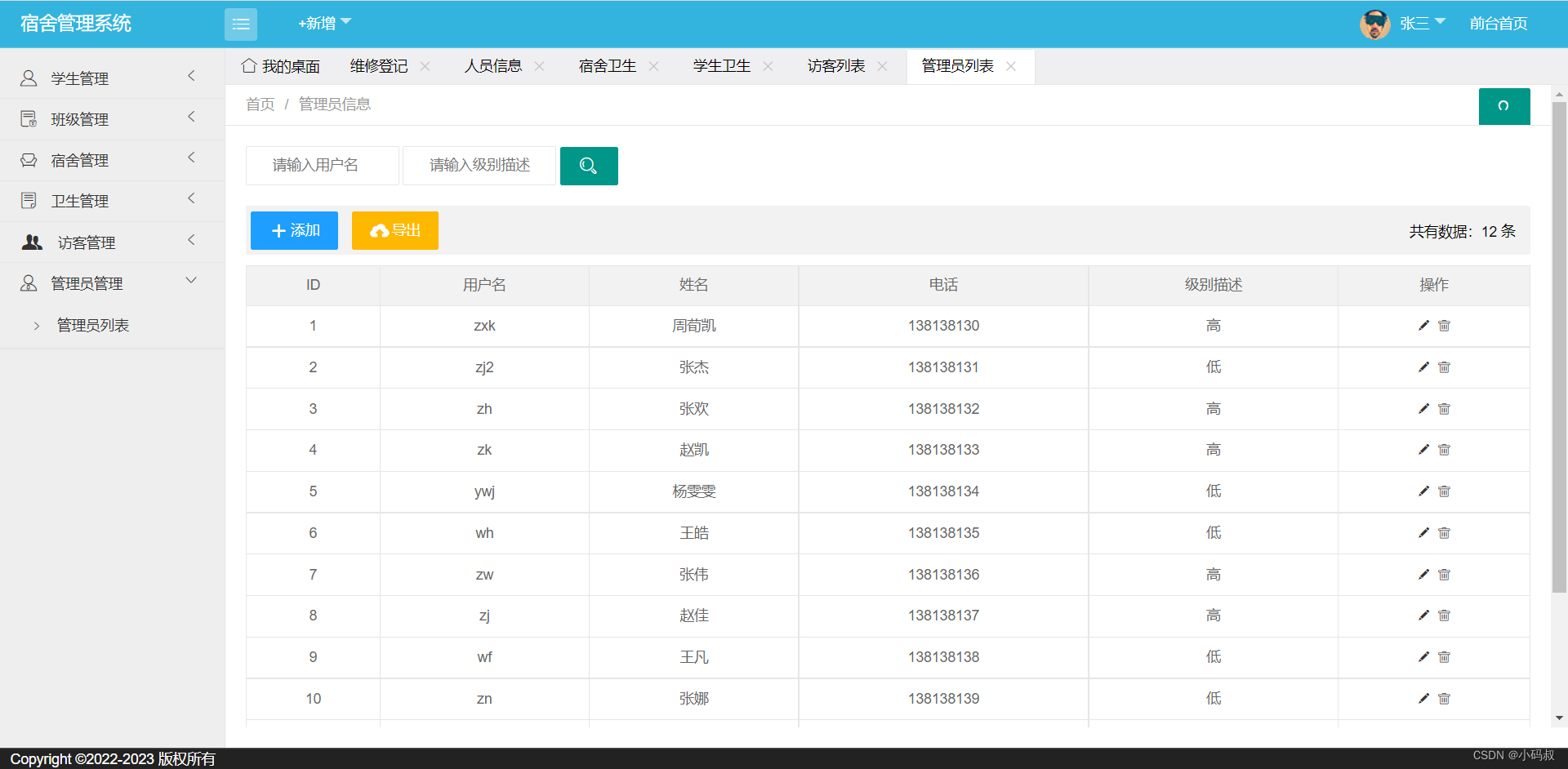Click name cell 杨雯雯
The height and width of the screenshot is (769, 1568).
point(694,491)
